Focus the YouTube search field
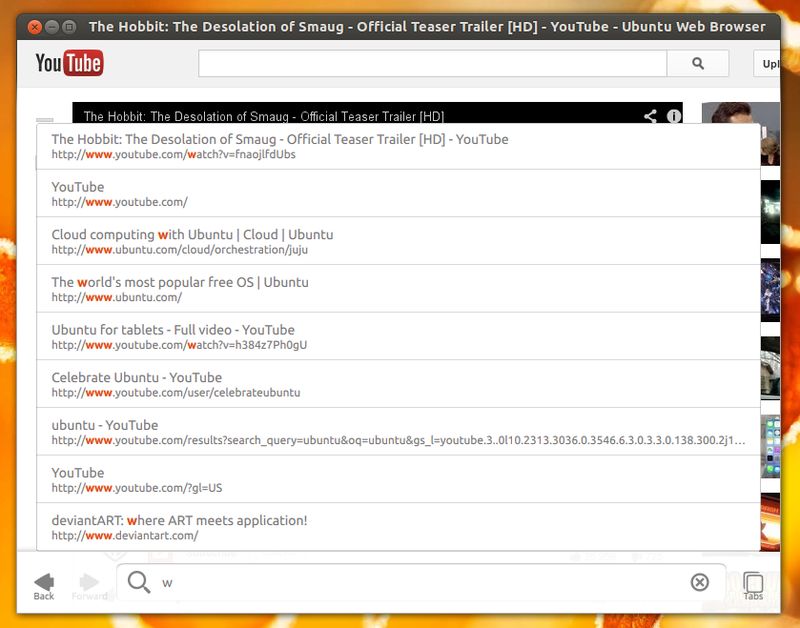800x628 pixels. point(433,63)
